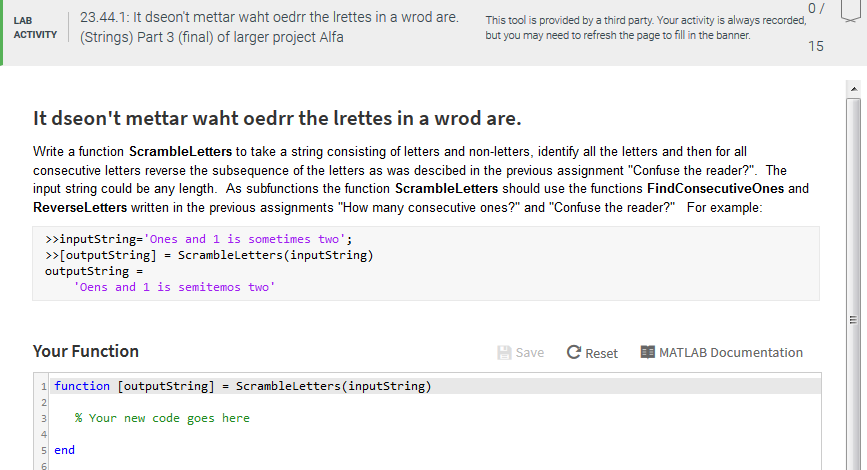
Task: Click the scrollbar grip handle
Action: [x=853, y=320]
